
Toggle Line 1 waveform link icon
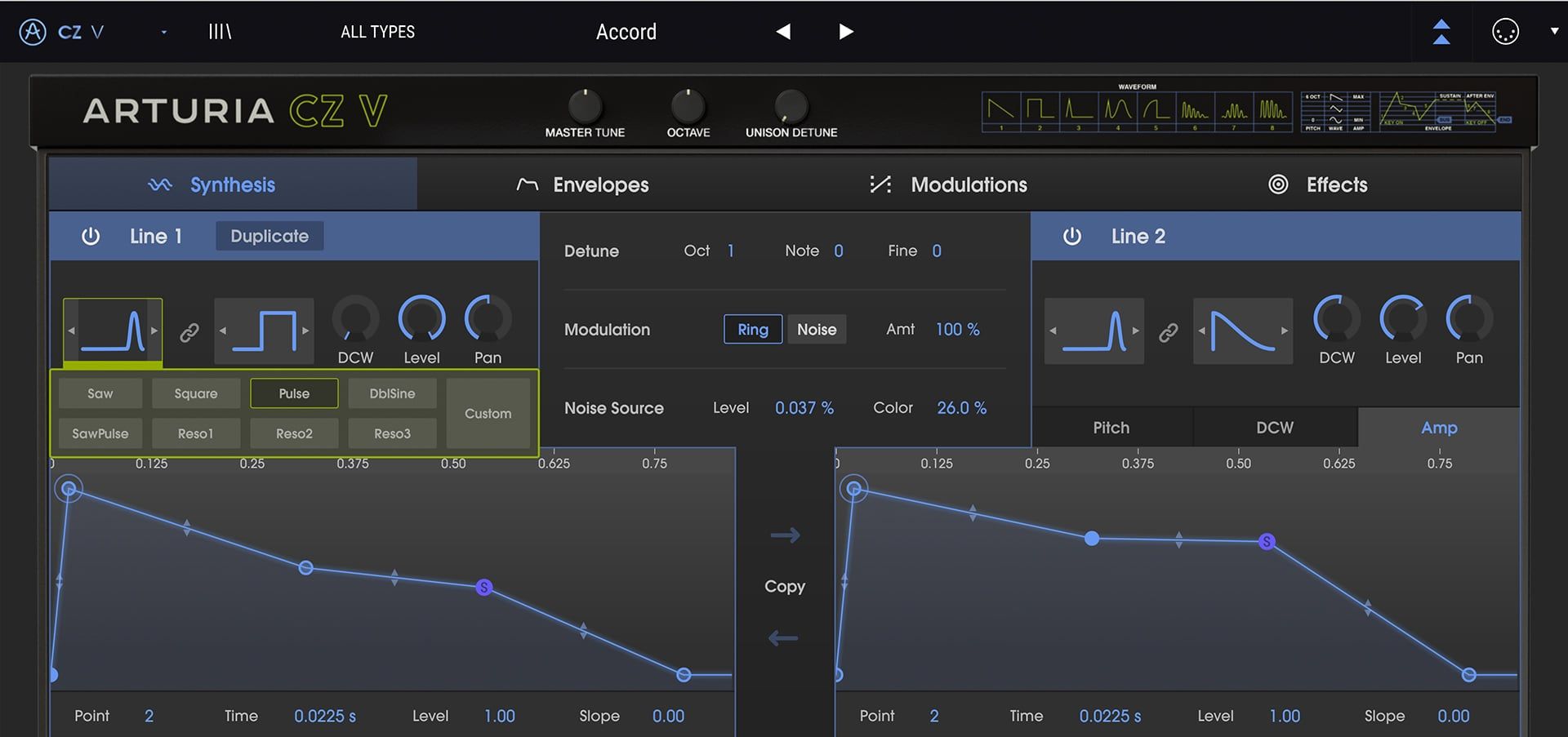click(x=189, y=332)
